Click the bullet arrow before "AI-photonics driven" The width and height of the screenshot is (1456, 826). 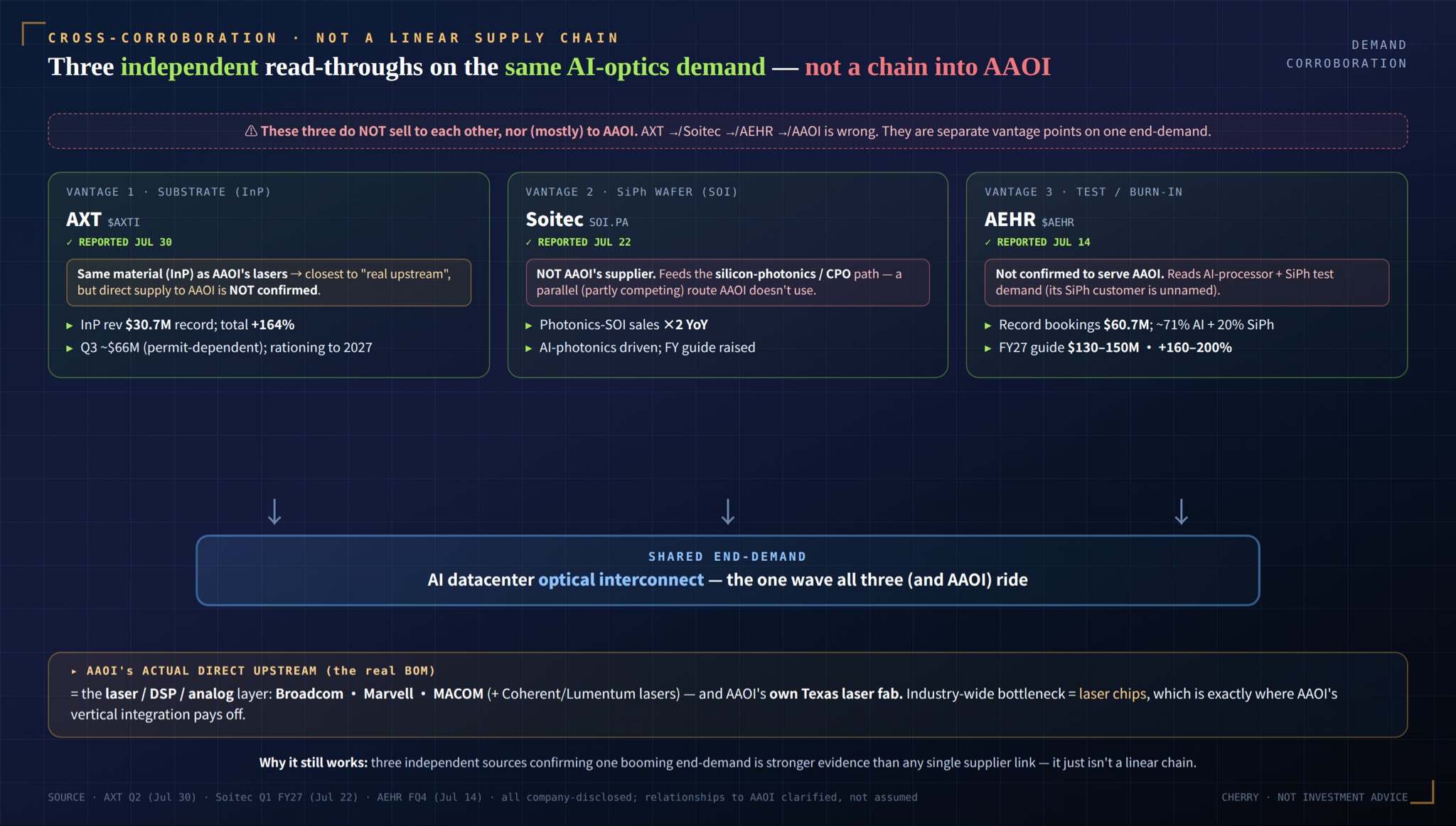coord(529,348)
